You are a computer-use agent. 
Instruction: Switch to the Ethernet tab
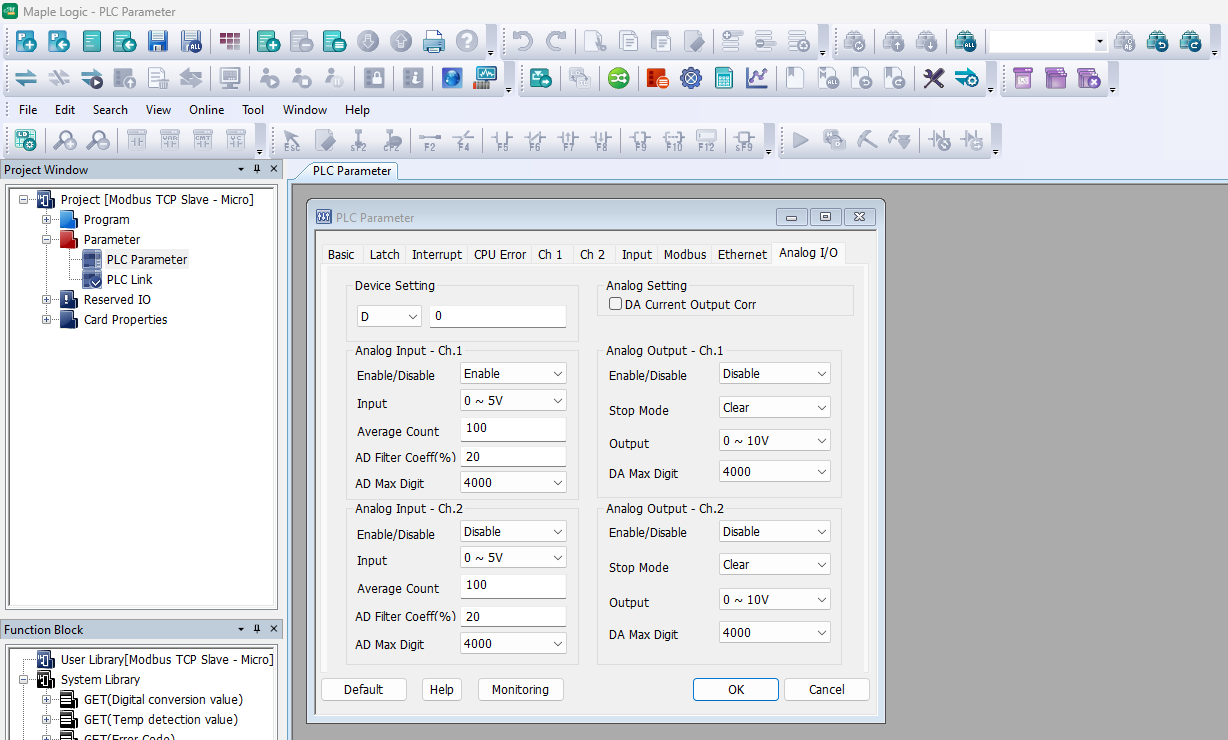pos(742,254)
